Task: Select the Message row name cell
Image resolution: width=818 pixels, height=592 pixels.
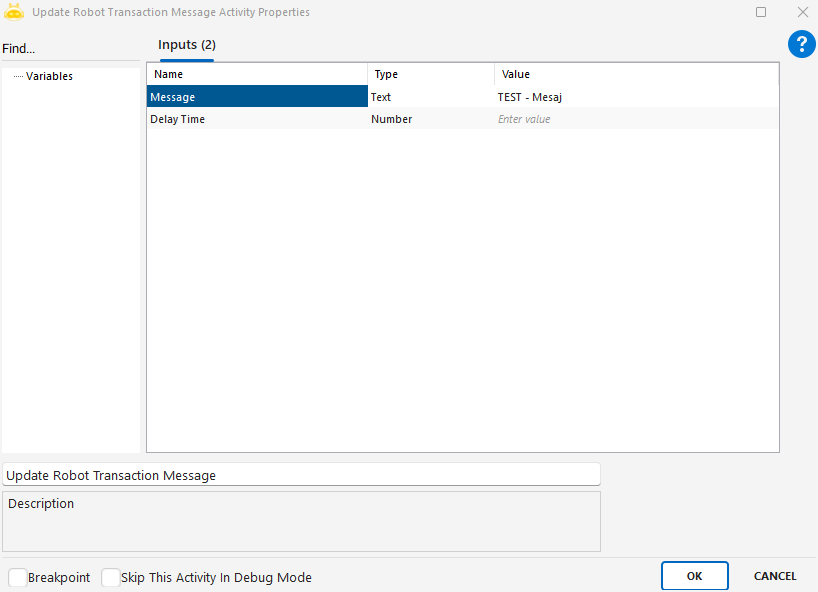Action: point(257,97)
